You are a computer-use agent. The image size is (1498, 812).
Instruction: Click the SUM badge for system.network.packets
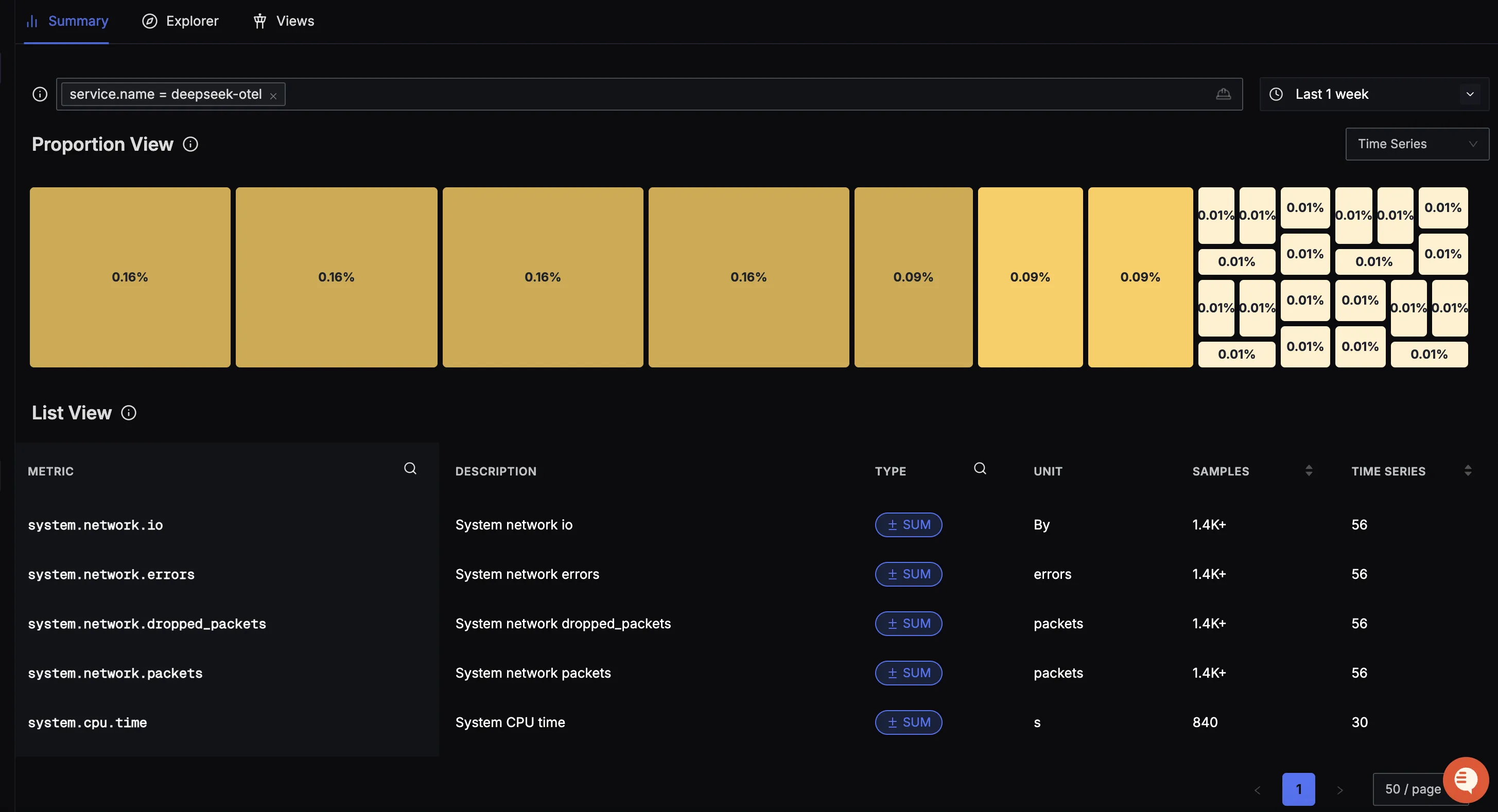pyautogui.click(x=909, y=673)
